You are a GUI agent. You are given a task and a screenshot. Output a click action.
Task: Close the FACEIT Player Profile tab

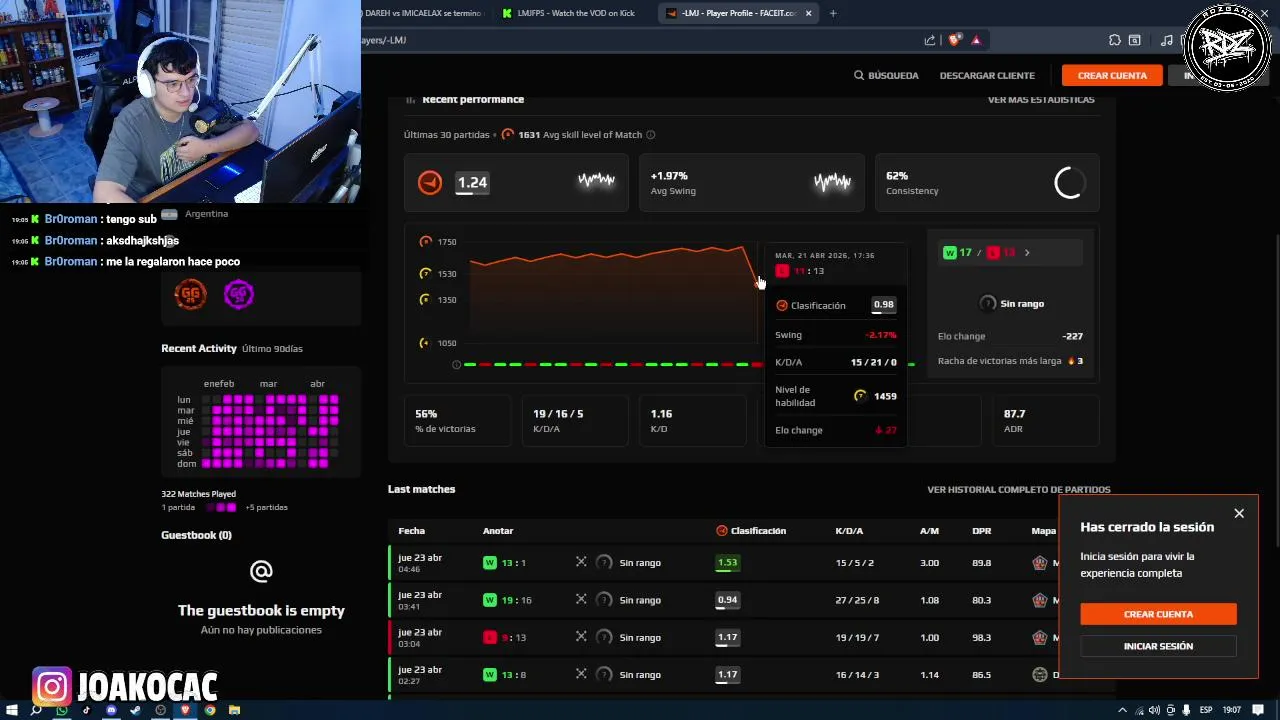pos(809,13)
